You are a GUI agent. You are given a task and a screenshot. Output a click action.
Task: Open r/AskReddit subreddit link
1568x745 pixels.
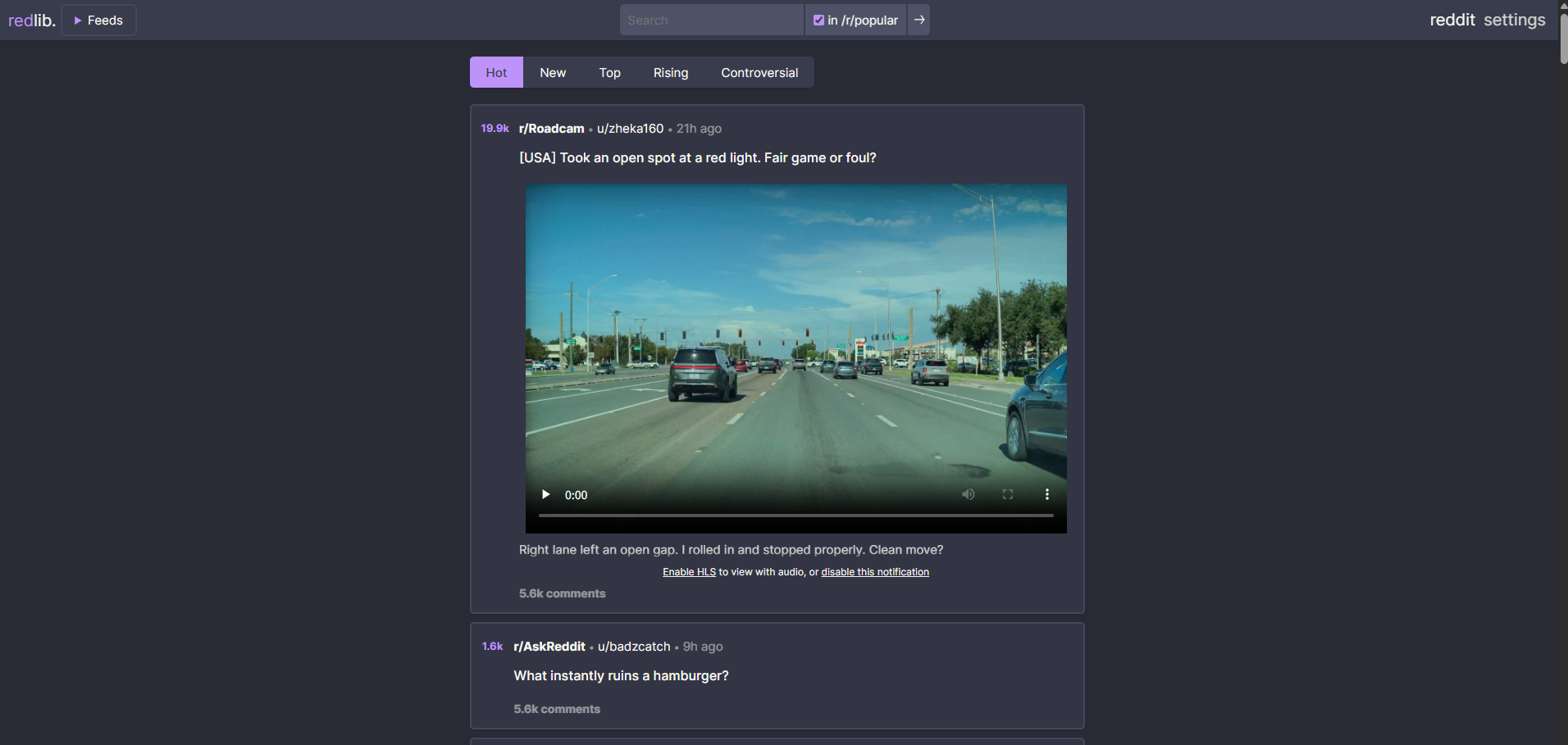pos(549,647)
